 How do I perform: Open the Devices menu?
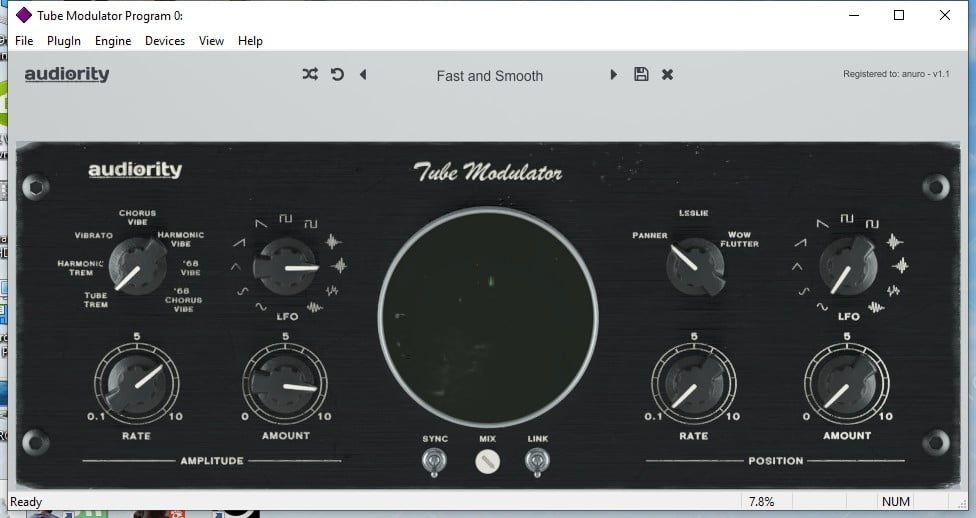tap(165, 40)
